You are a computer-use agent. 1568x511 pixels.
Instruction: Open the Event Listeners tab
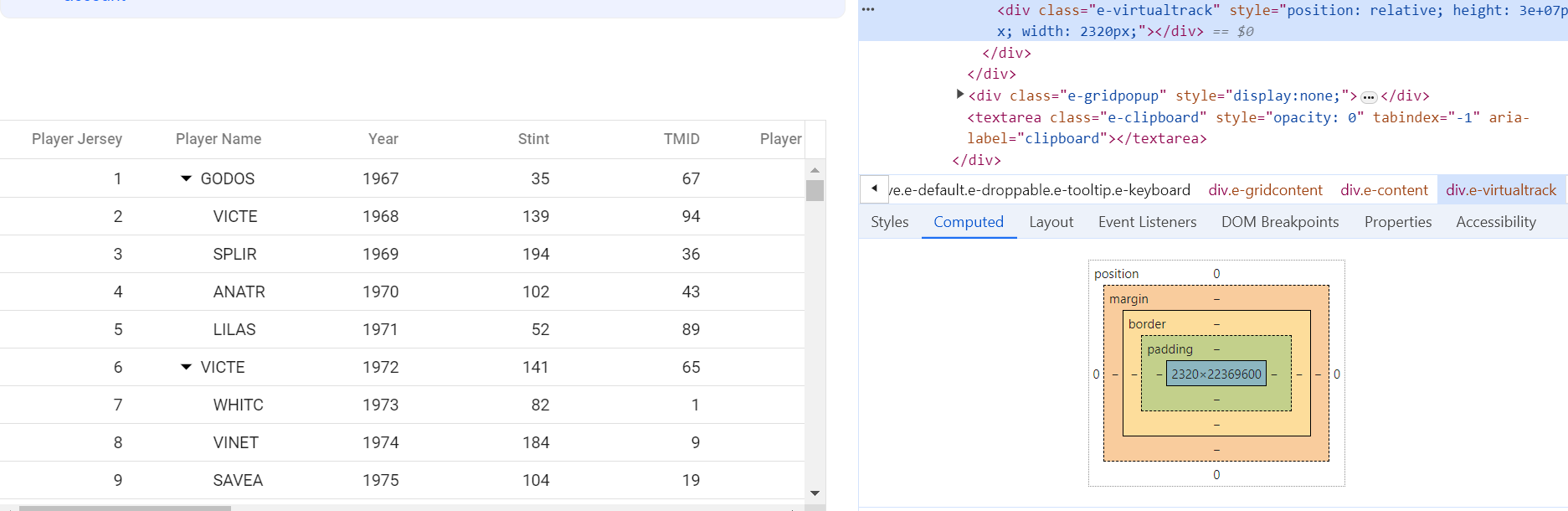[x=1147, y=222]
